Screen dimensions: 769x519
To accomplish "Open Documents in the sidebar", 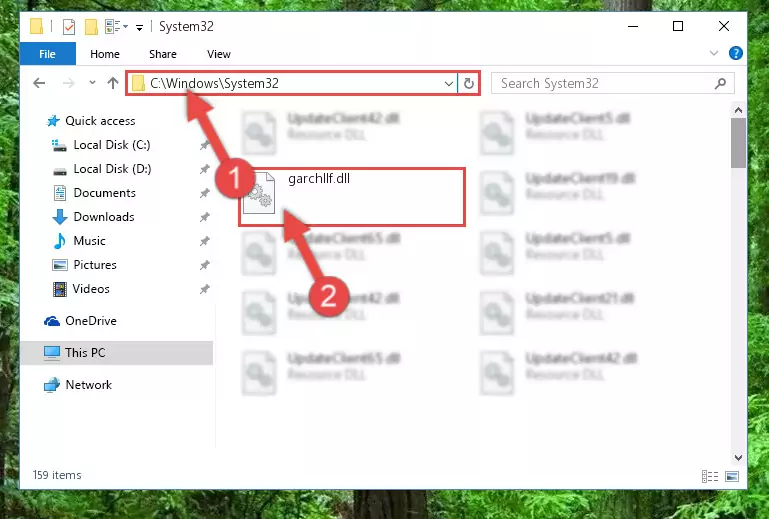I will coord(104,193).
